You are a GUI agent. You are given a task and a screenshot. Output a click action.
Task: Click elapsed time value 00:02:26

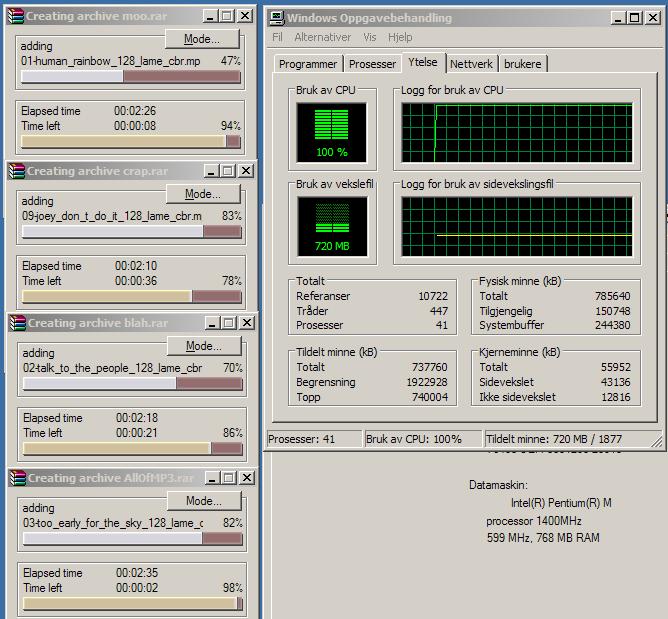135,111
